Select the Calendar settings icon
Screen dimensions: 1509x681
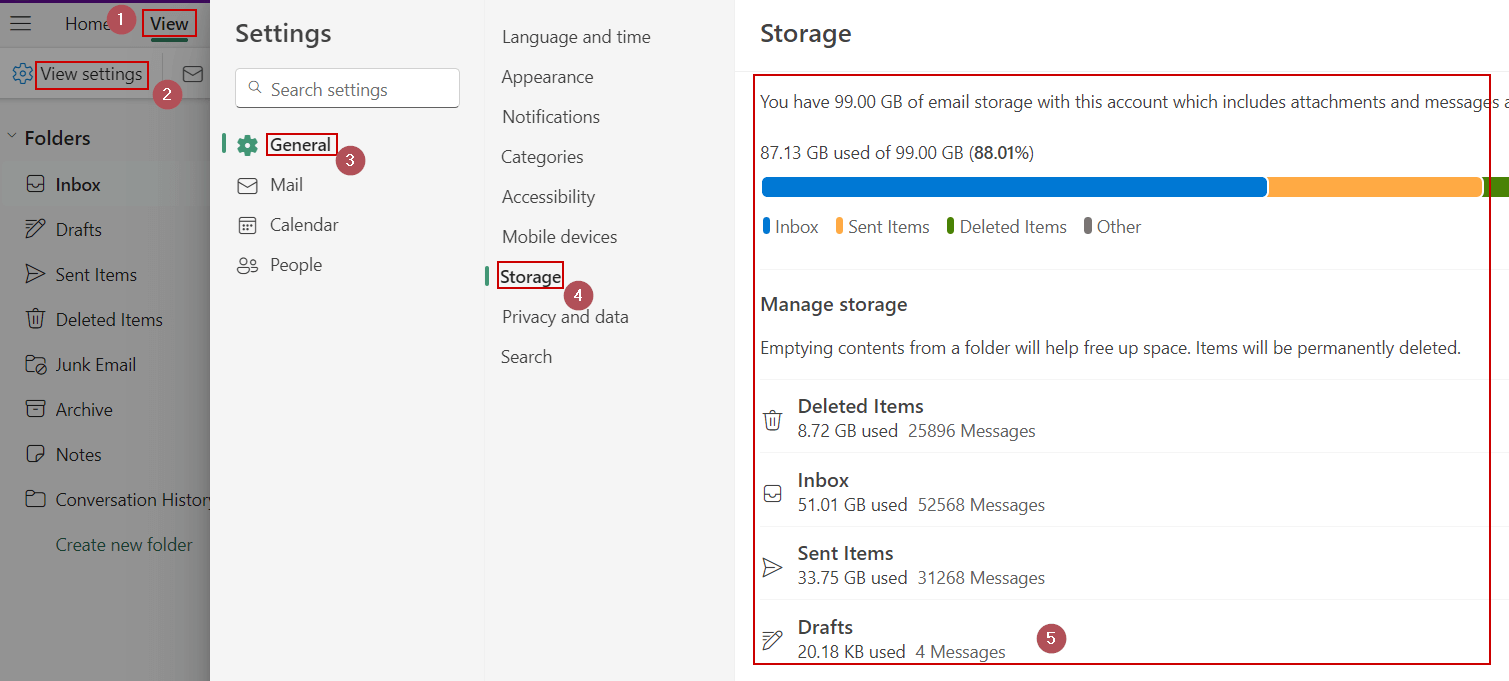pyautogui.click(x=246, y=224)
